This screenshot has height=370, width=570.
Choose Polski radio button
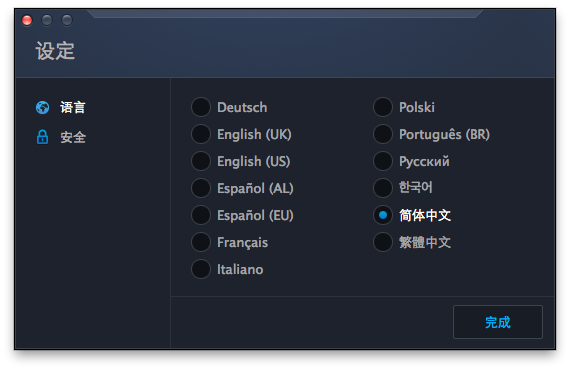click(383, 107)
